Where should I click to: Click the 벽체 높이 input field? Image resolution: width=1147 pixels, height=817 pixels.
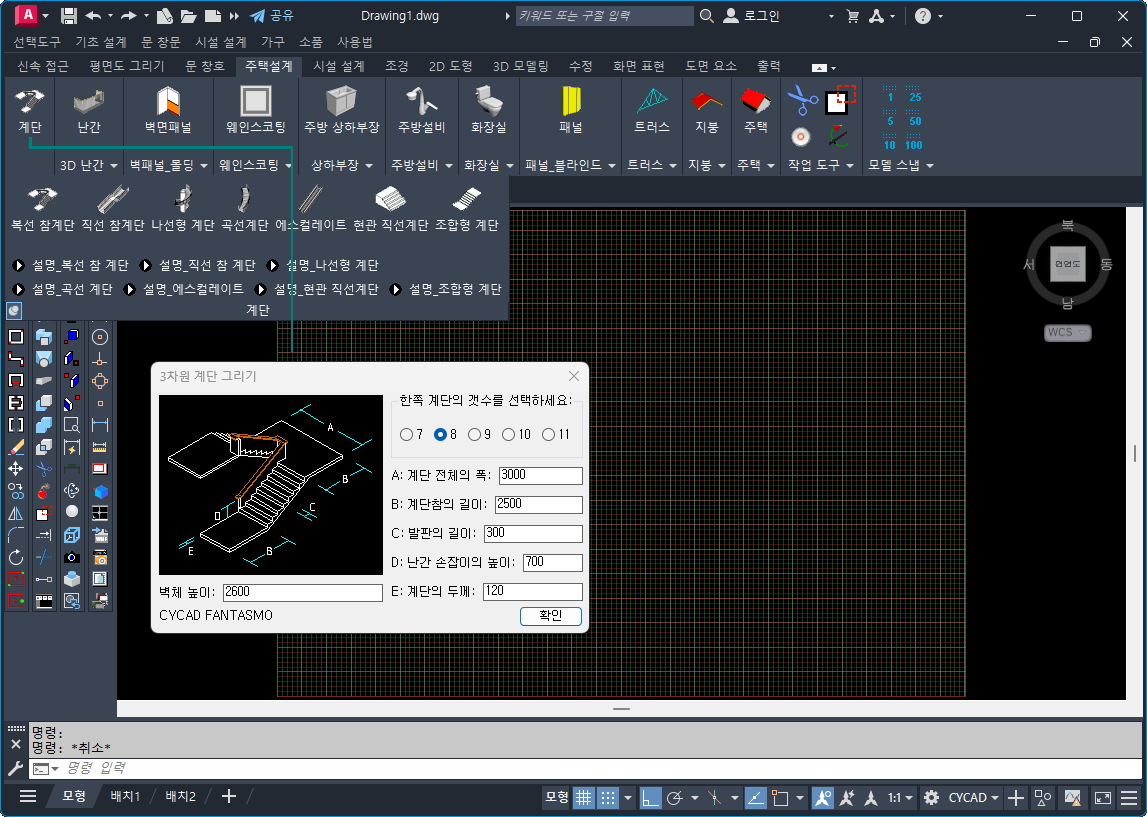pos(302,593)
